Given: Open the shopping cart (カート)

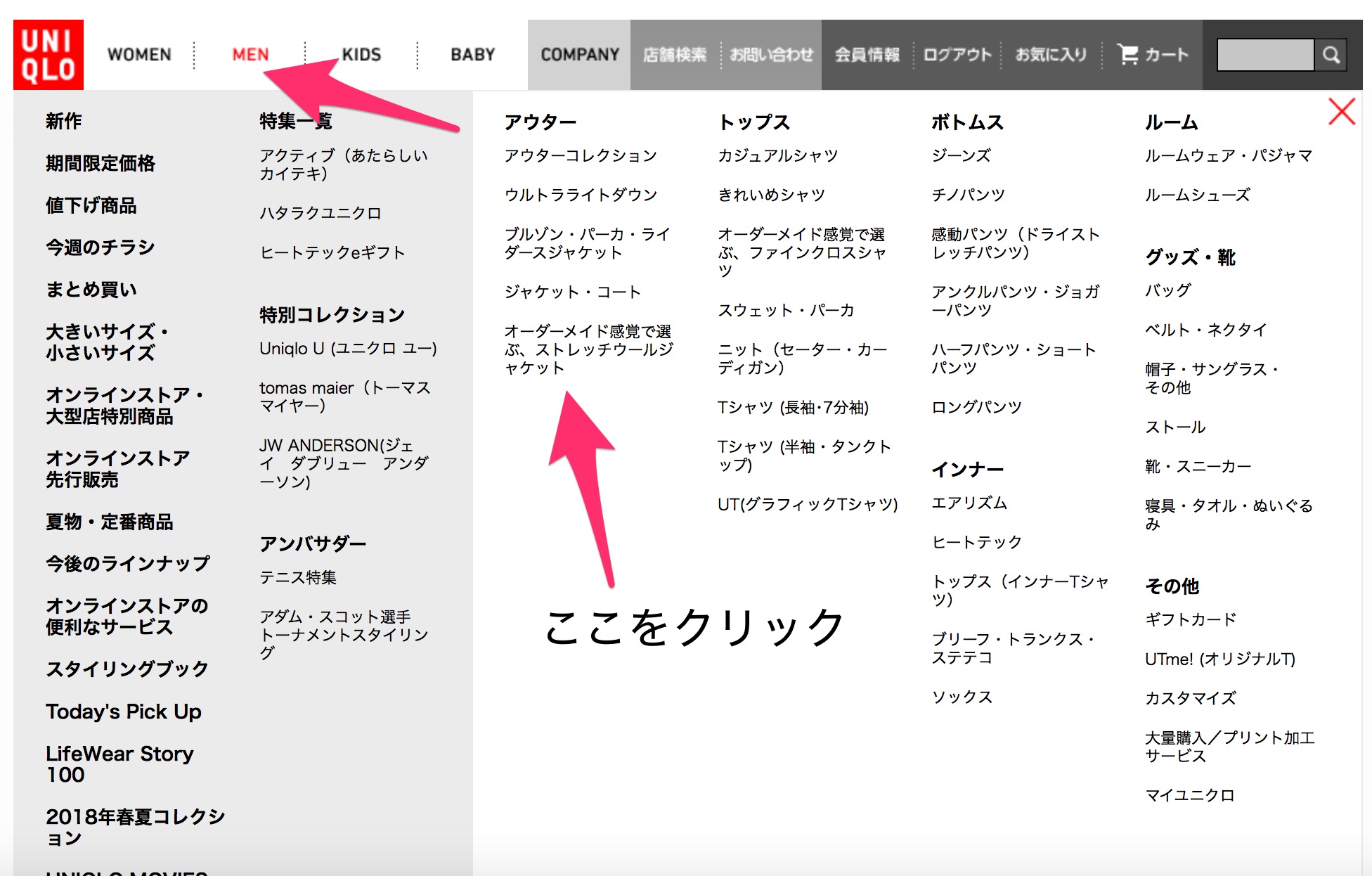Looking at the screenshot, I should pos(1153,55).
